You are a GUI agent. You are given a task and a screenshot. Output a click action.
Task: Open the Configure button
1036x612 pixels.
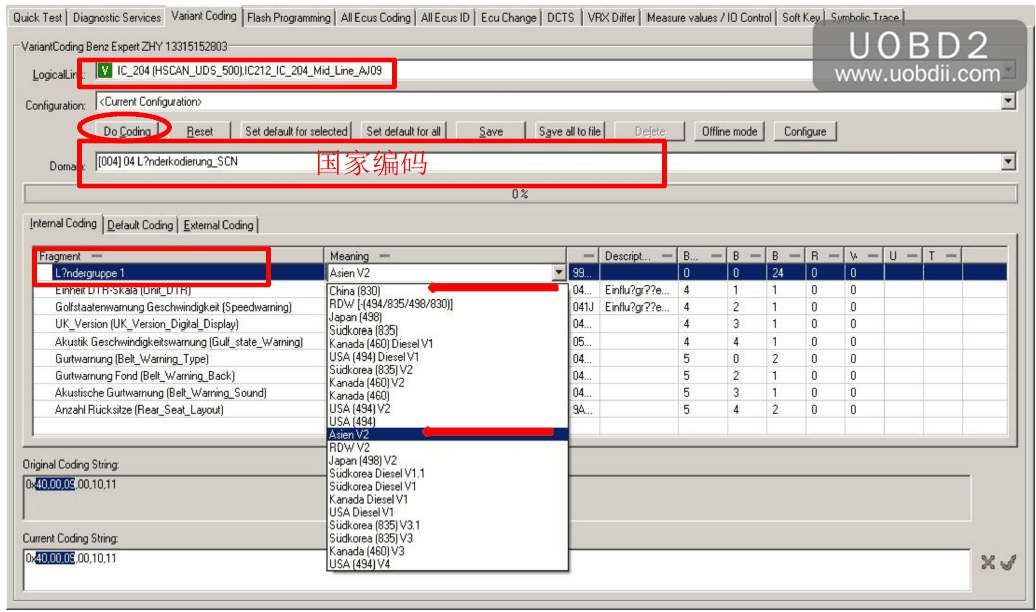point(805,131)
